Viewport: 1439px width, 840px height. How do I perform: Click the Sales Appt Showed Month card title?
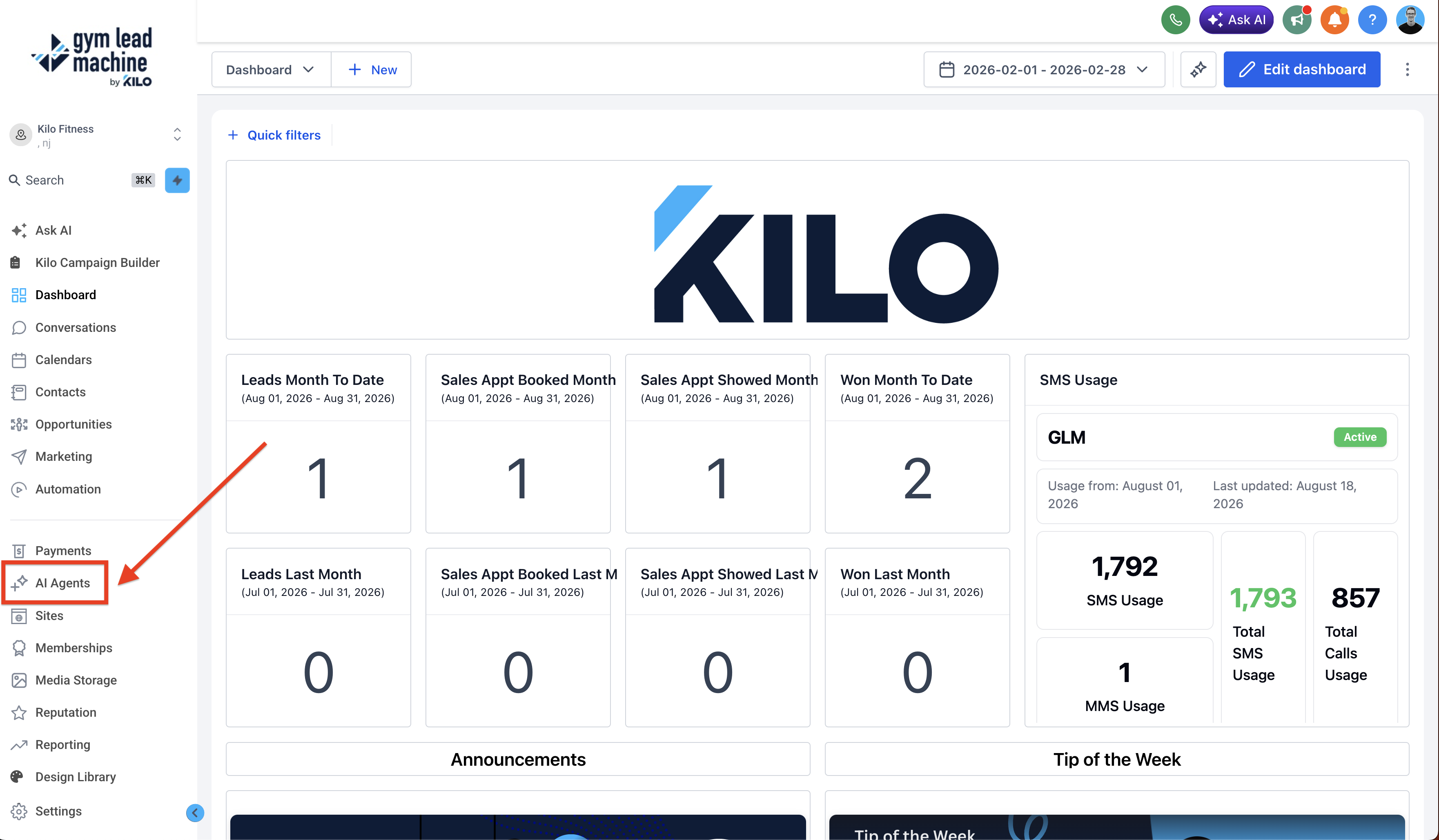[729, 380]
